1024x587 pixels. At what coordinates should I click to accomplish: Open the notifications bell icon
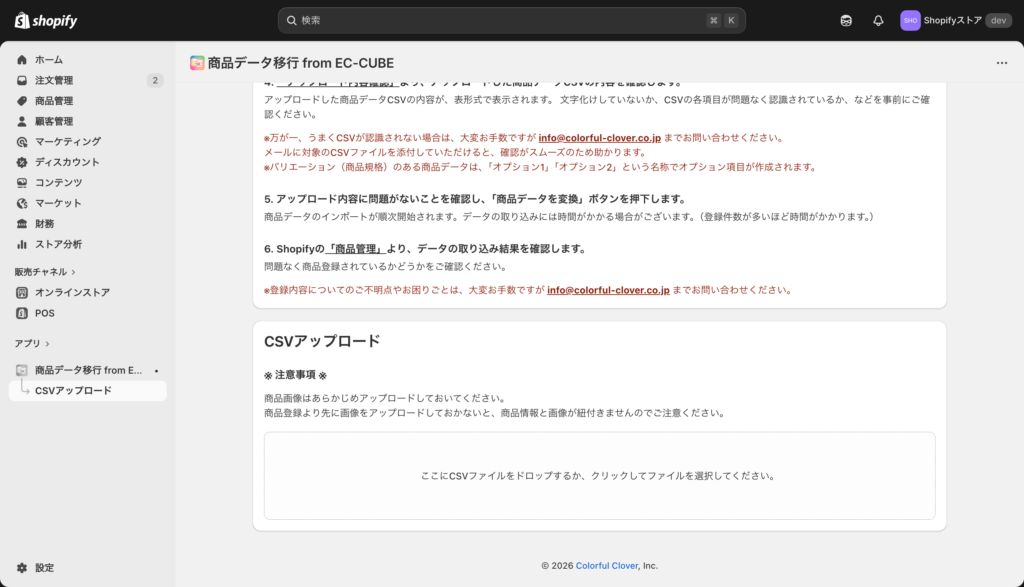tap(878, 20)
